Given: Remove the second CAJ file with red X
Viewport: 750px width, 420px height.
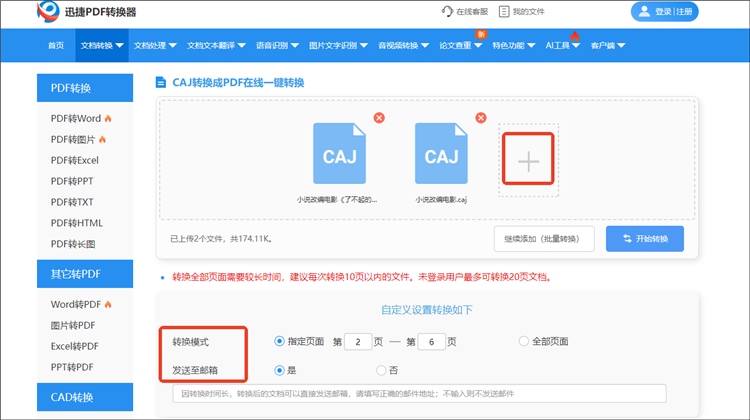Looking at the screenshot, I should (481, 118).
